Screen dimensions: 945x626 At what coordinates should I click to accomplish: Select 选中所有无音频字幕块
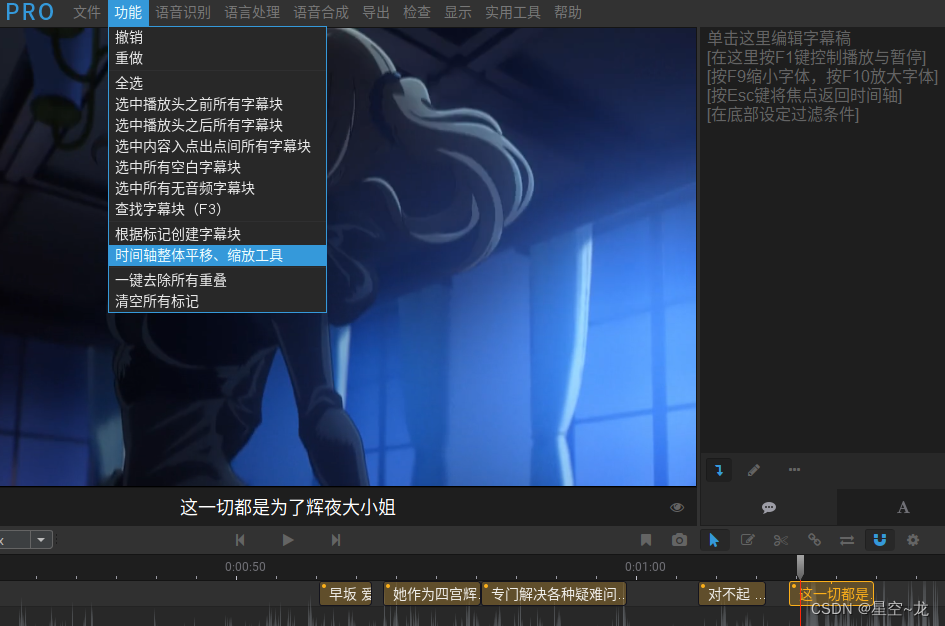[x=217, y=189]
